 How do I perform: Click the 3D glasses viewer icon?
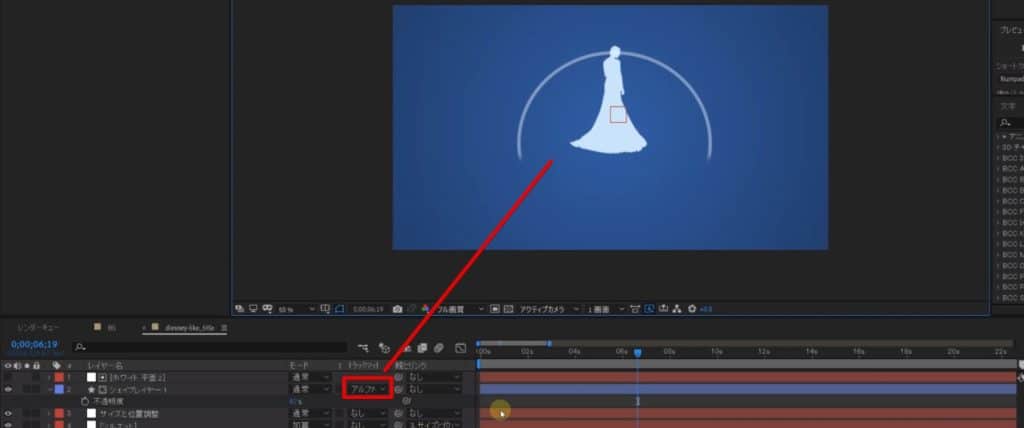click(268, 308)
